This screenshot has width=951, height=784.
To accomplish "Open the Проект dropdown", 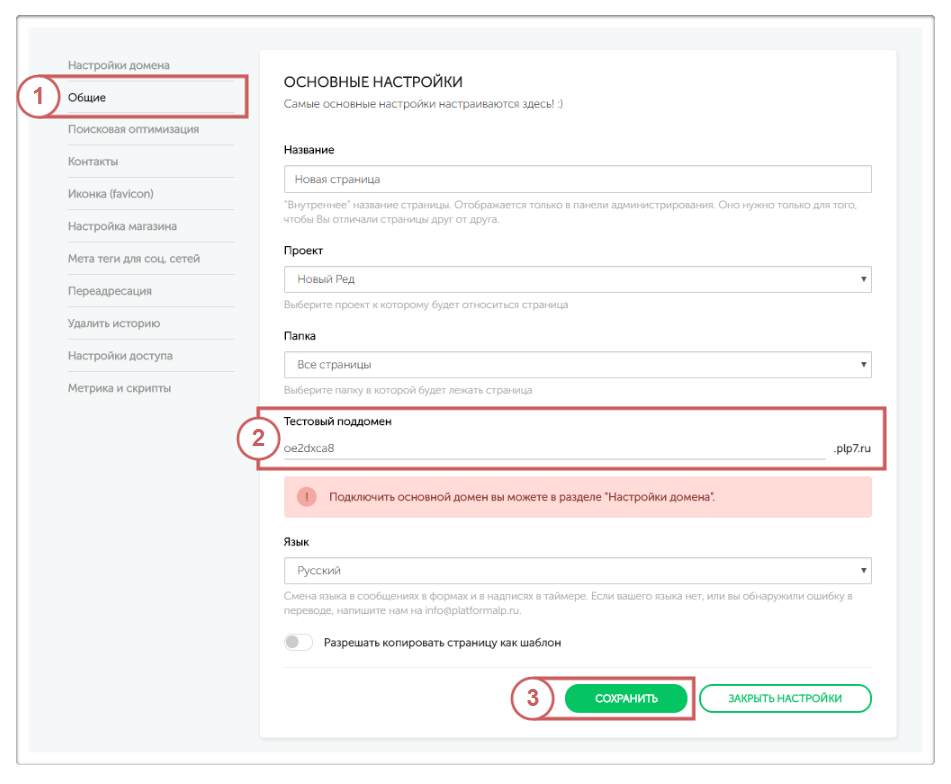I will [577, 279].
